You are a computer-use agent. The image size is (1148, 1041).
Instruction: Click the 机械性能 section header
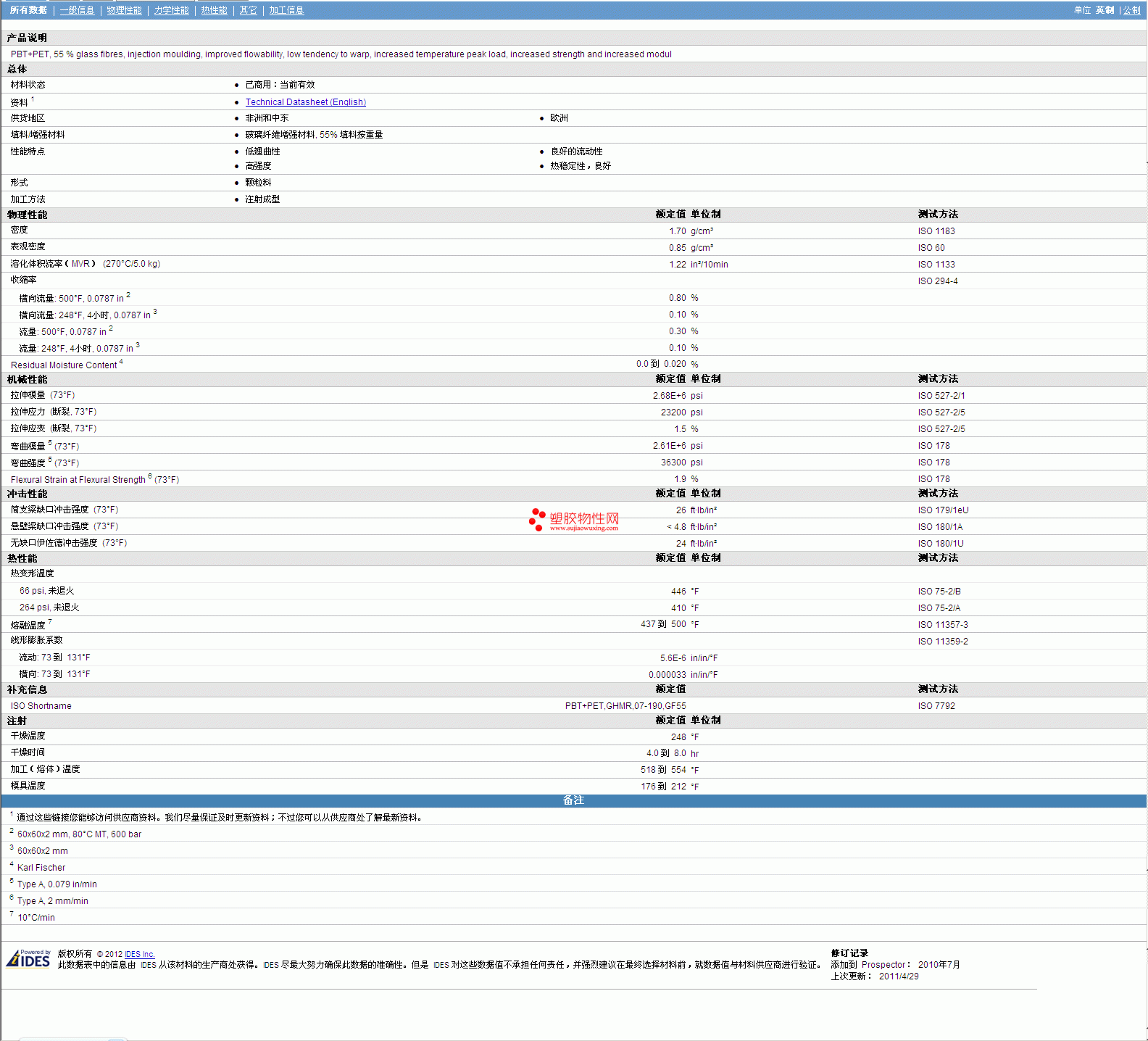[27, 379]
